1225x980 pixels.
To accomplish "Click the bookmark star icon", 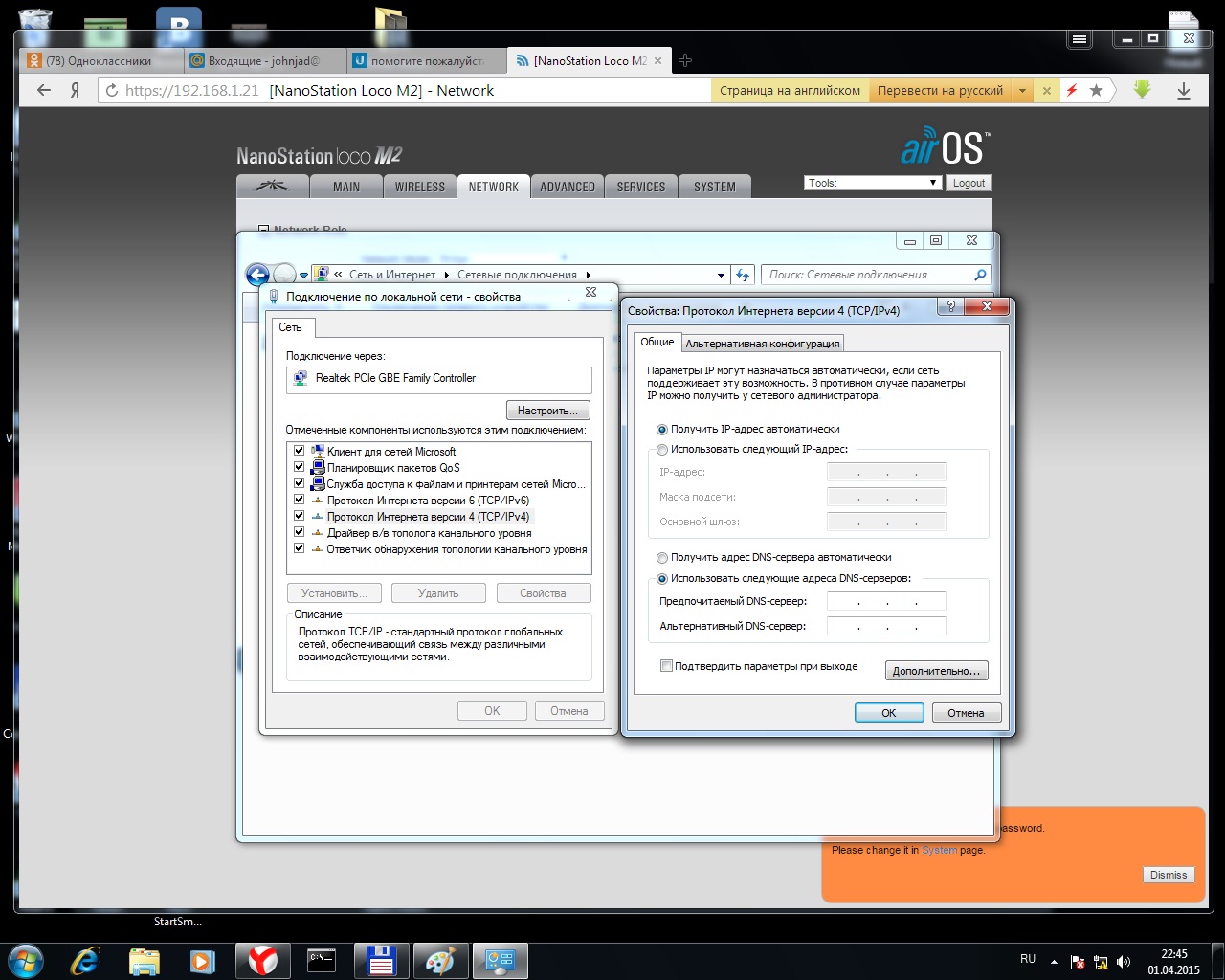I will 1097,90.
